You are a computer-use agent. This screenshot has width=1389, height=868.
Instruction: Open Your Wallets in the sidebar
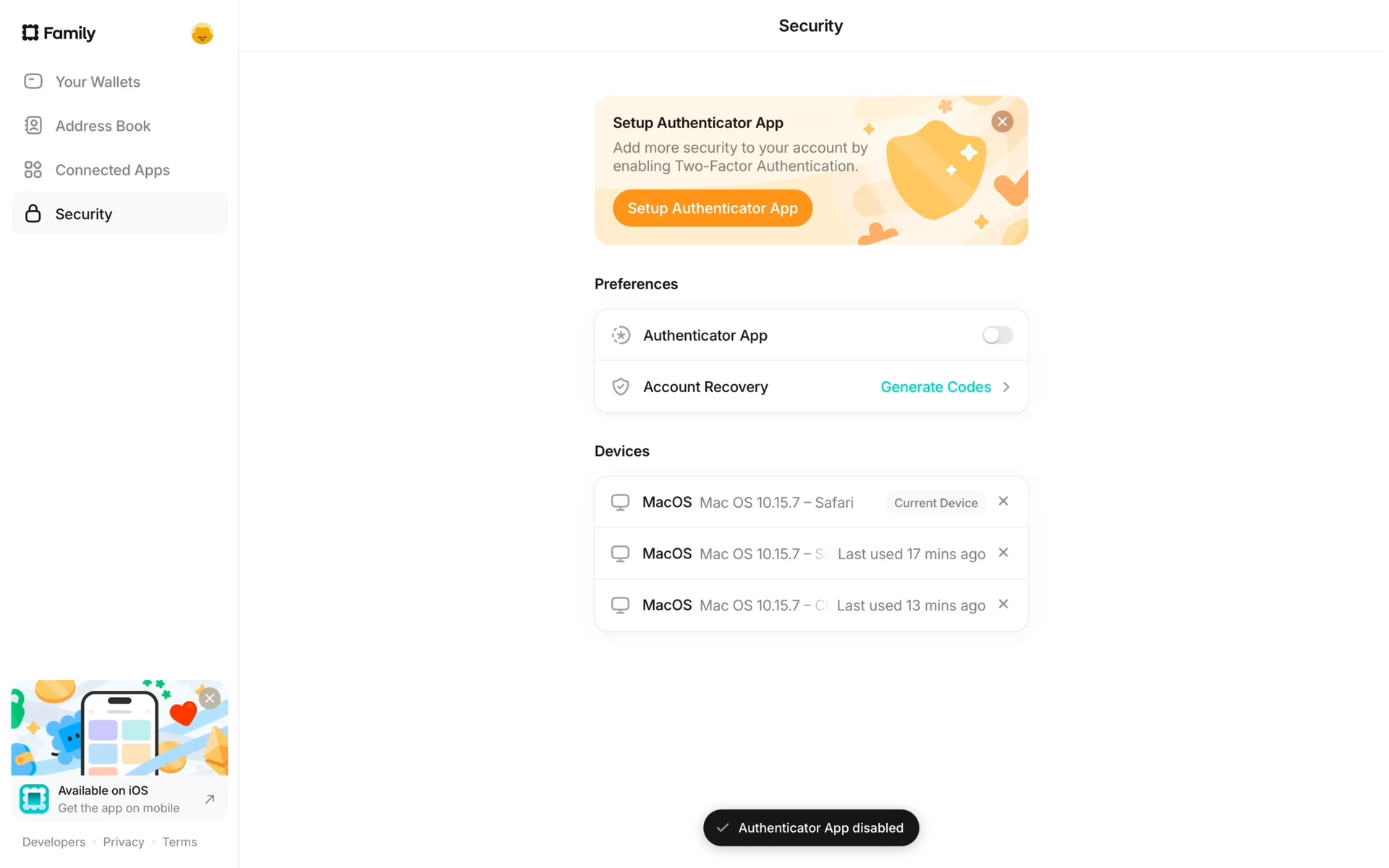(98, 82)
